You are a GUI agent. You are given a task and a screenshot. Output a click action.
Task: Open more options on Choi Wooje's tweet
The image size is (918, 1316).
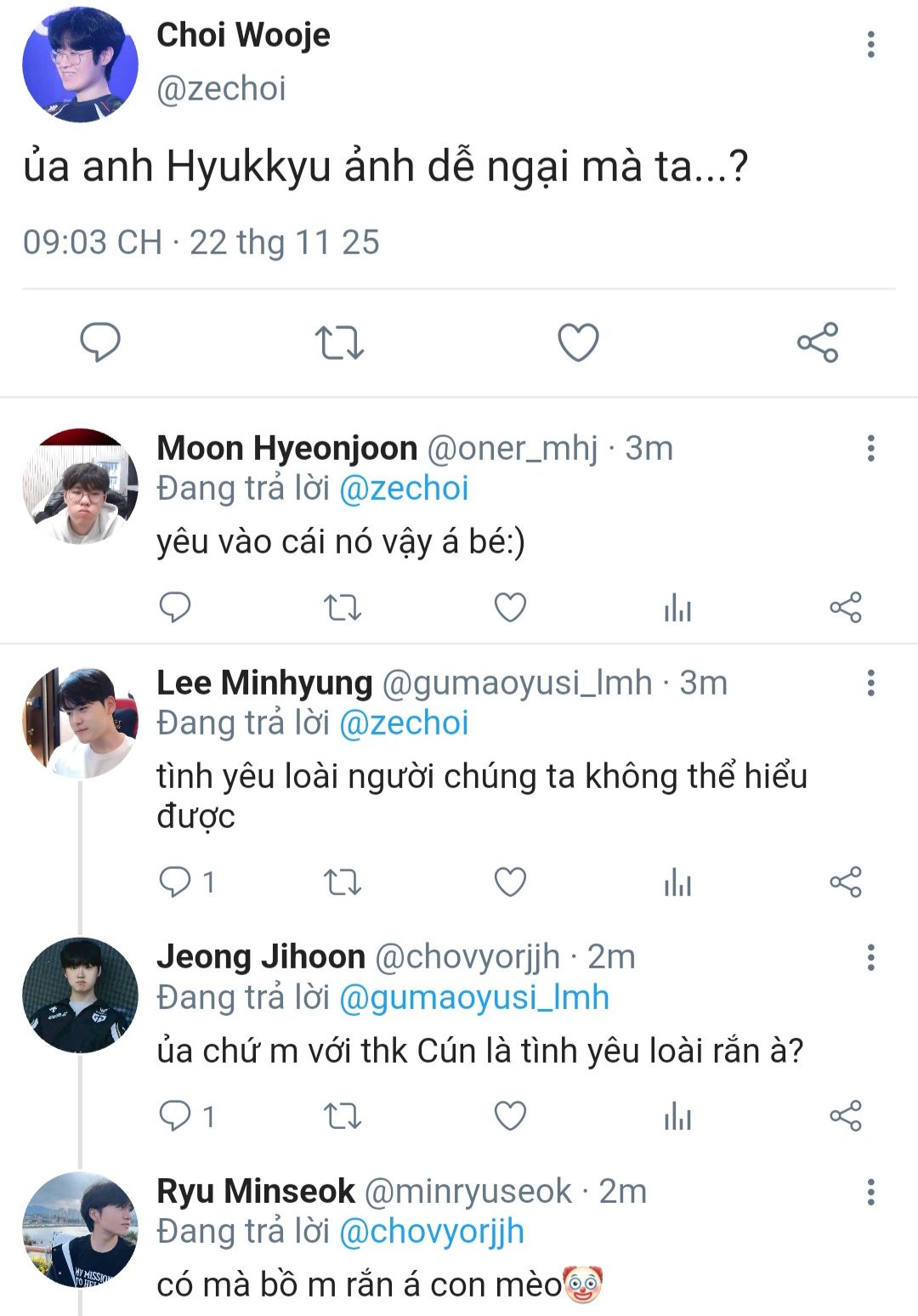click(870, 44)
